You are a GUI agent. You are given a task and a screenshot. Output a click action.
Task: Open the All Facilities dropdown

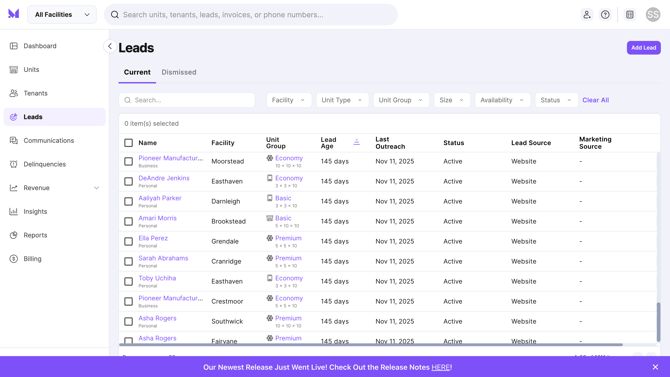point(62,15)
